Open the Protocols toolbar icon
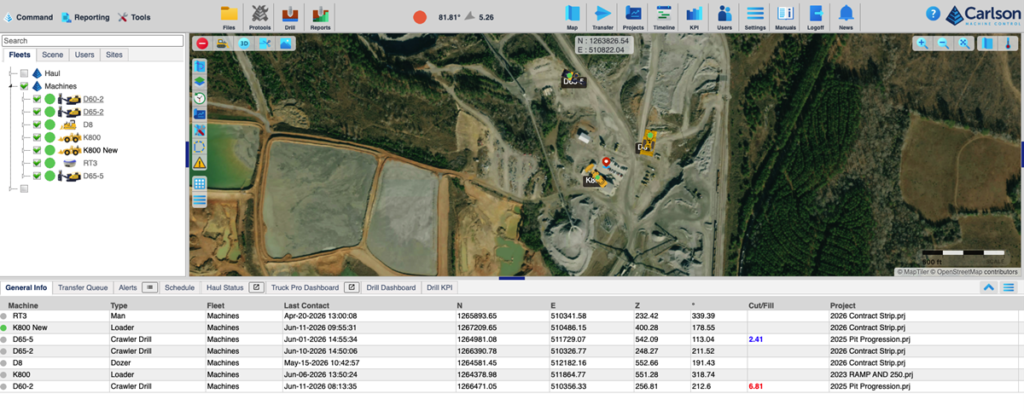The image size is (1024, 417). (x=259, y=16)
